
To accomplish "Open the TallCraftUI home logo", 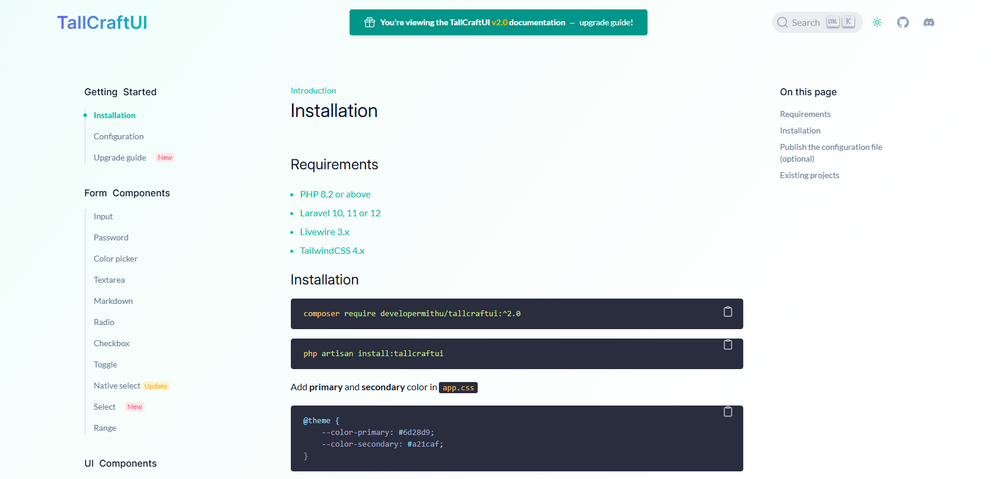I will click(x=102, y=22).
